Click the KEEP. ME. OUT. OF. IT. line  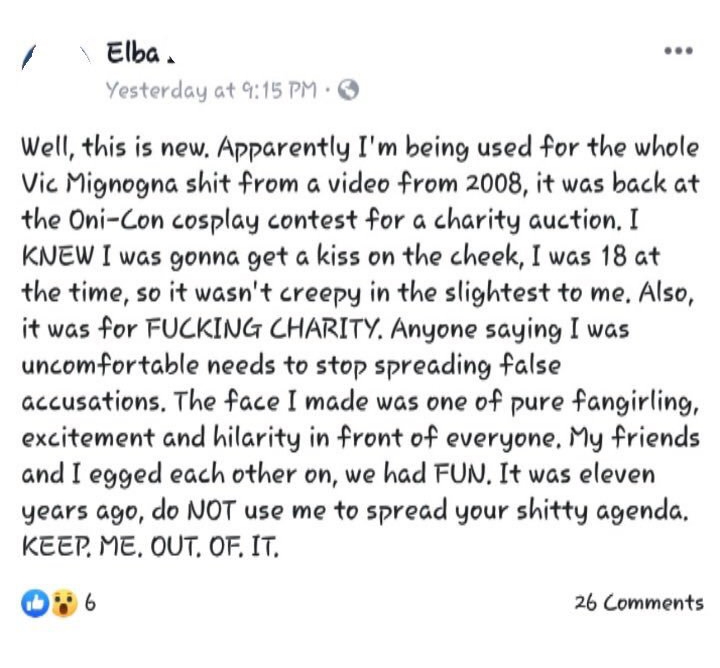tap(150, 546)
